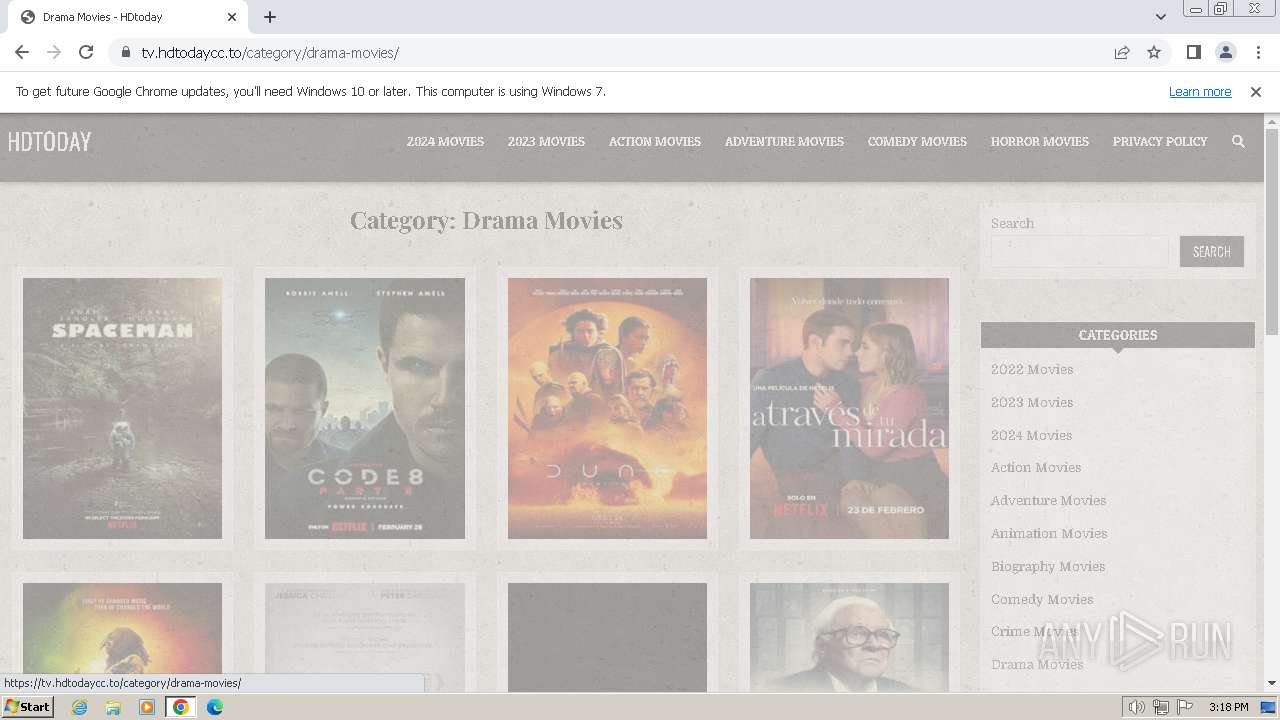Select 2022 Movies category
Screen dimensions: 1280x720
[1032, 370]
